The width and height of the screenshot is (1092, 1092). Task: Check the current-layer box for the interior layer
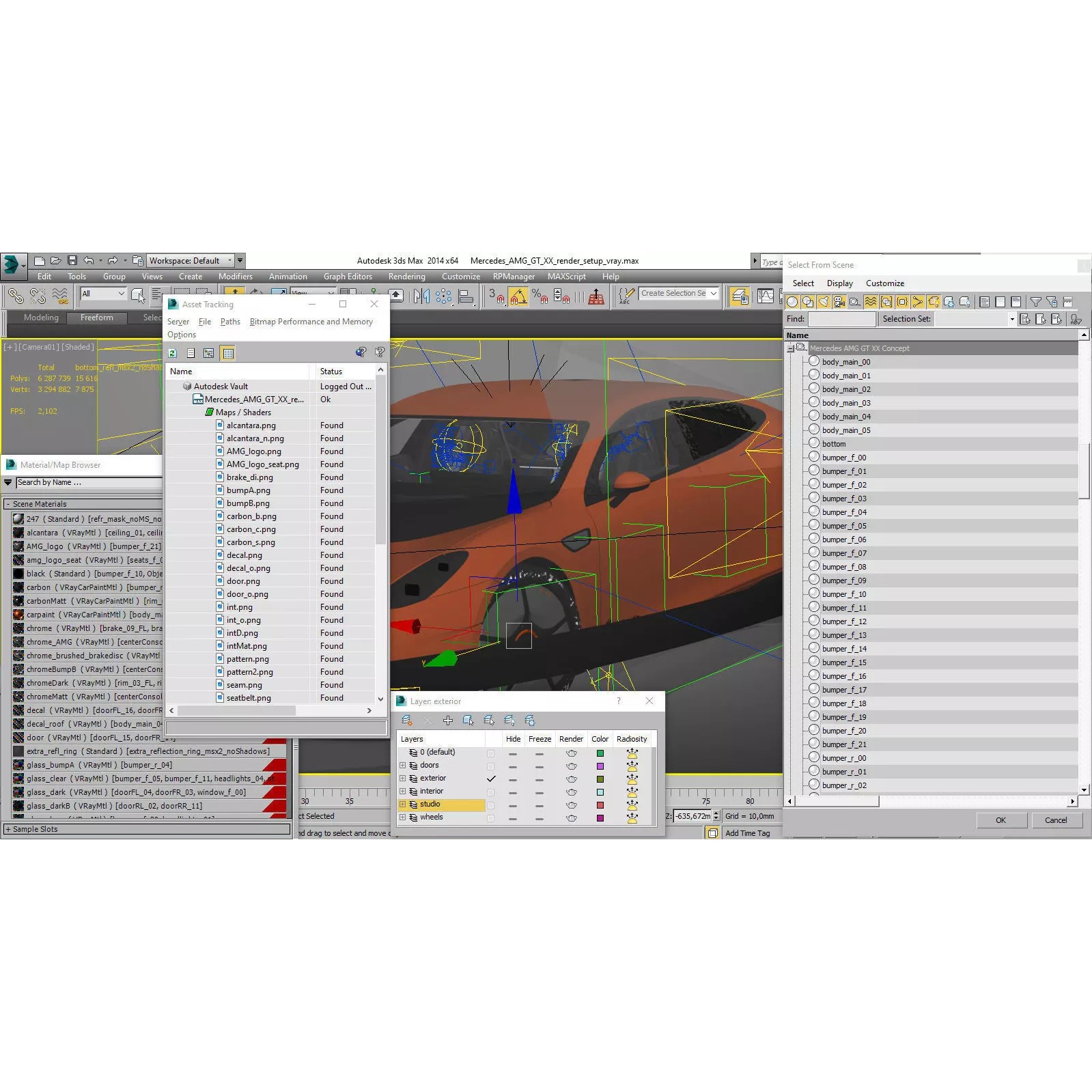pos(490,792)
